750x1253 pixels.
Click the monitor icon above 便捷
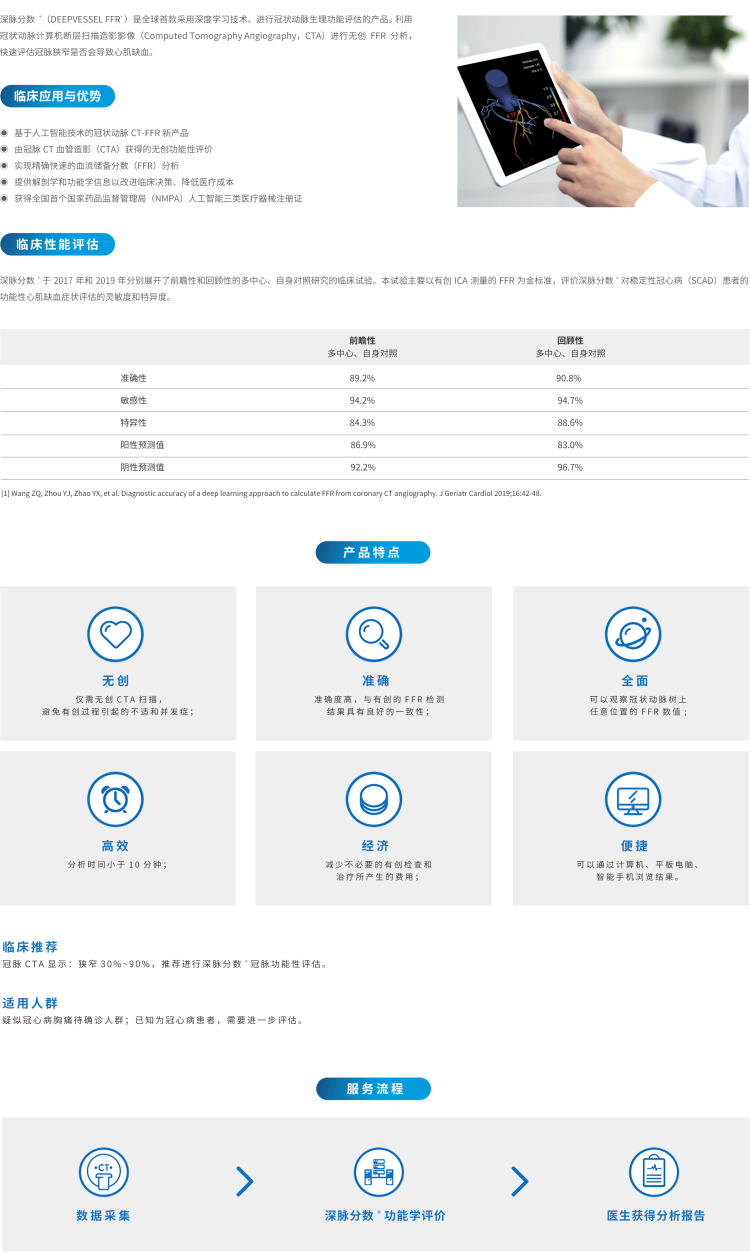pos(633,799)
